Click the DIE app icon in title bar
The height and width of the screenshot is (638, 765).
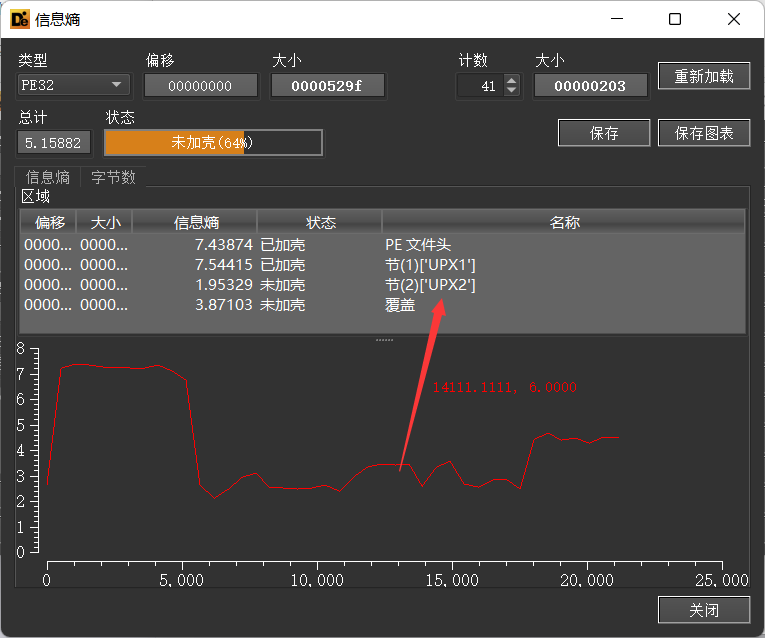(x=20, y=19)
